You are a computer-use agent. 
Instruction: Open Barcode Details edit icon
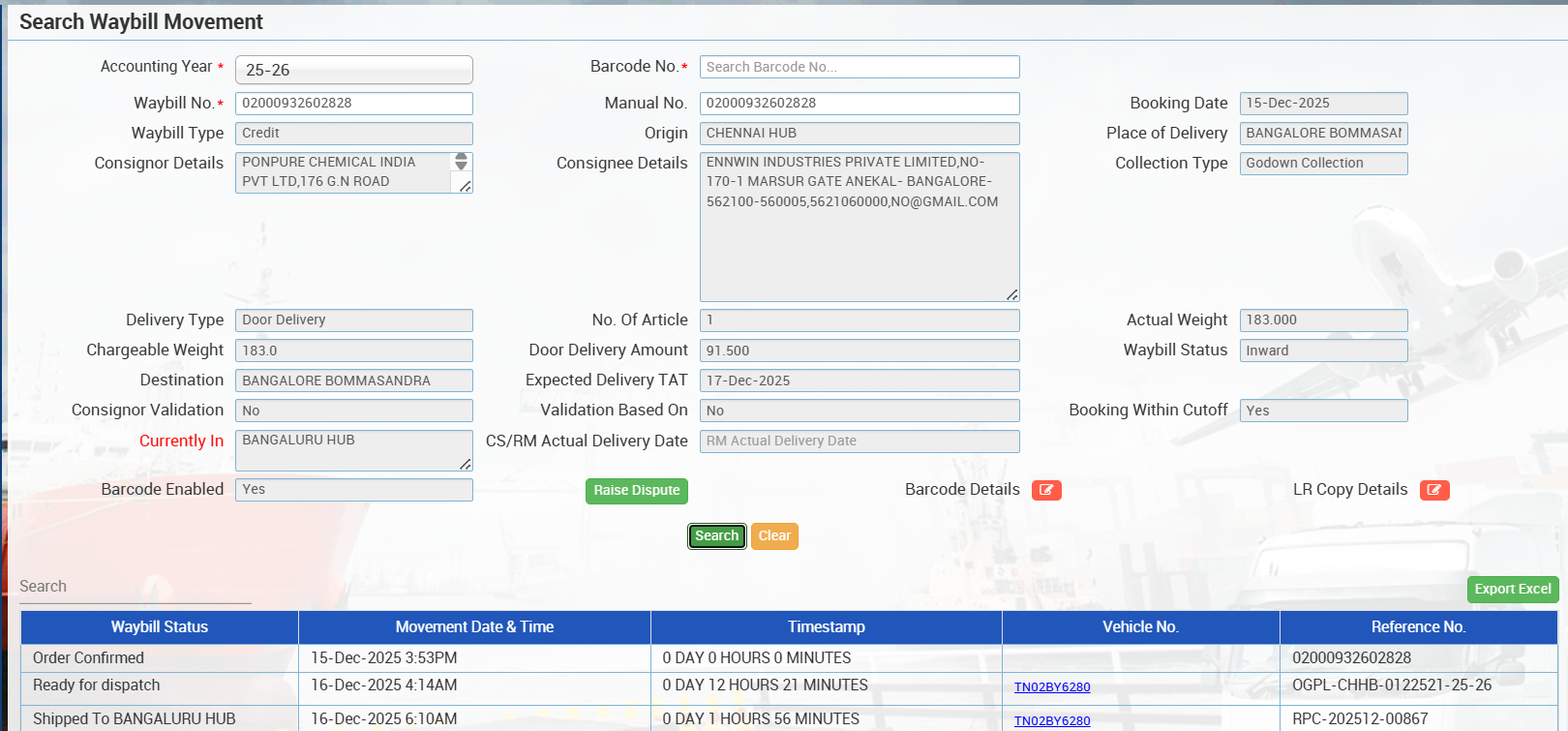point(1046,490)
